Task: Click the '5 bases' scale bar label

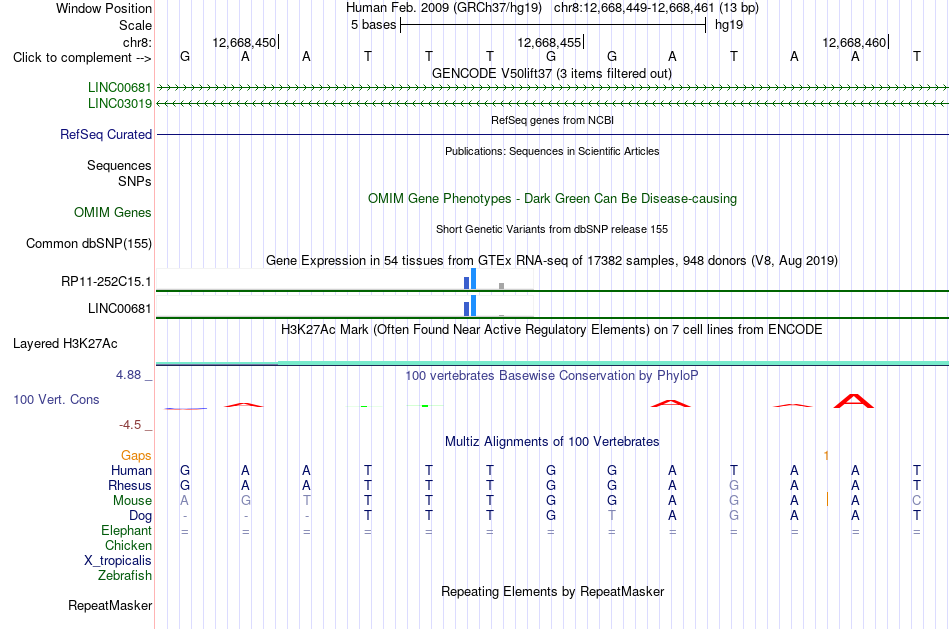Action: (373, 25)
